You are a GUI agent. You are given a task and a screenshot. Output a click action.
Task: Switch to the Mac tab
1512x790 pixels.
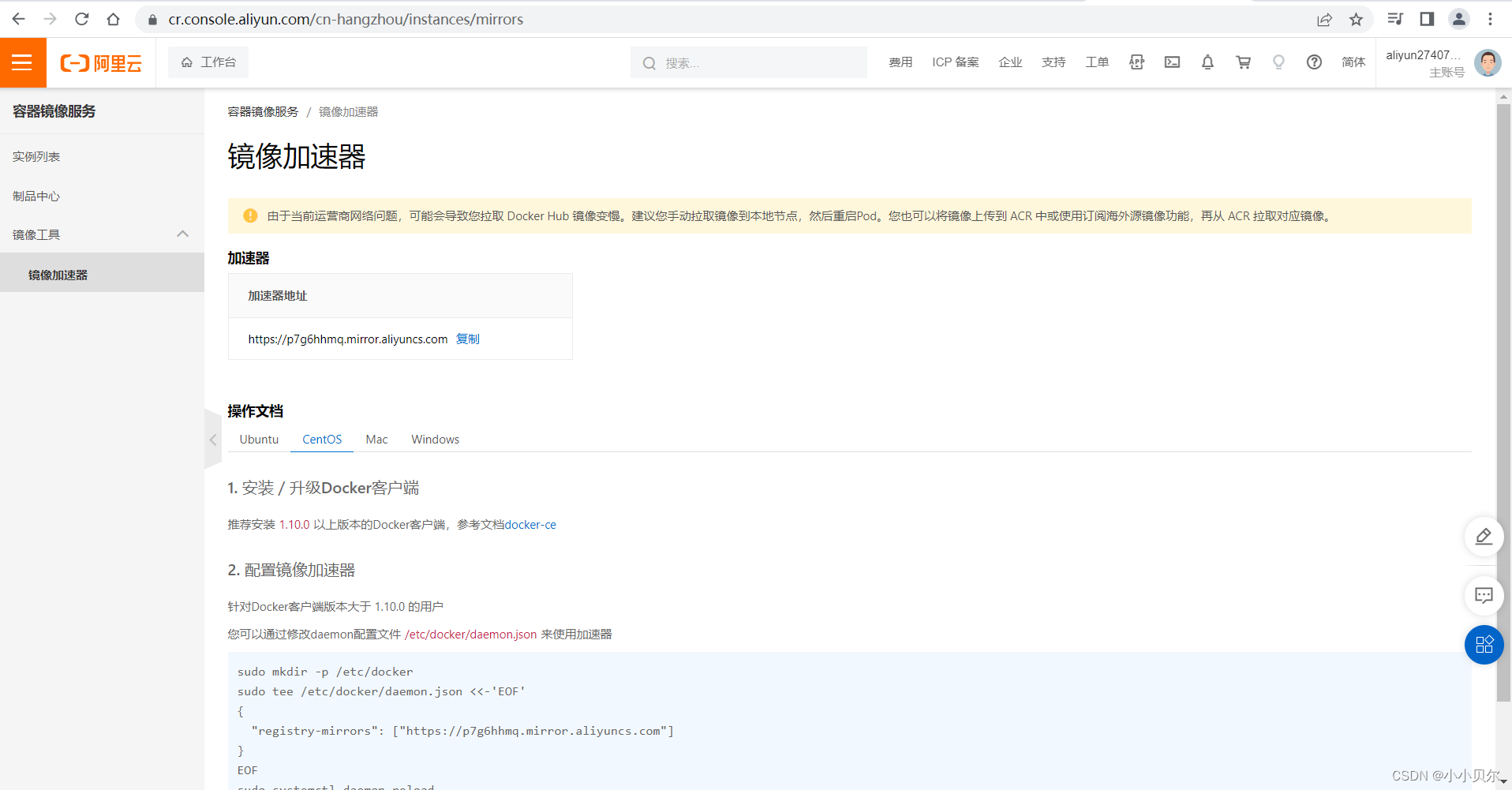(x=376, y=440)
